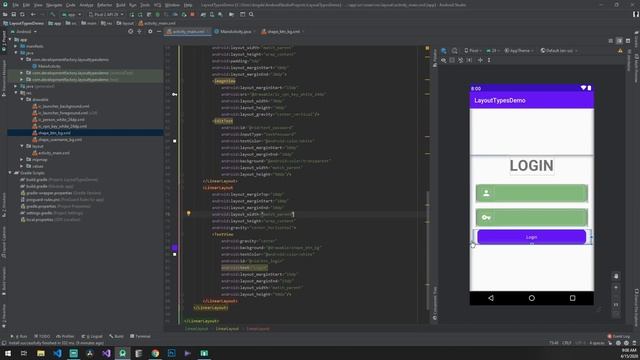Click the yellow lightbulb intention icon in gutter
Screen dimensions: 640x360
[x=189, y=213]
